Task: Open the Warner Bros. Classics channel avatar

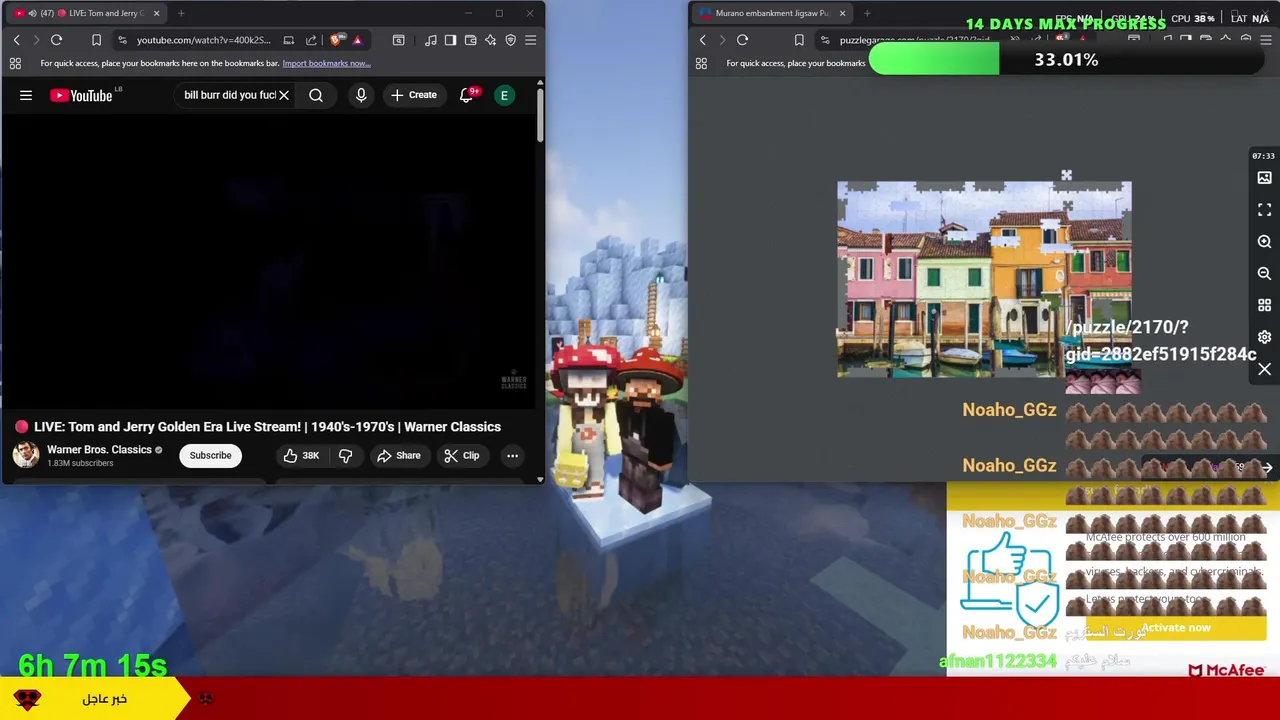Action: pos(25,455)
